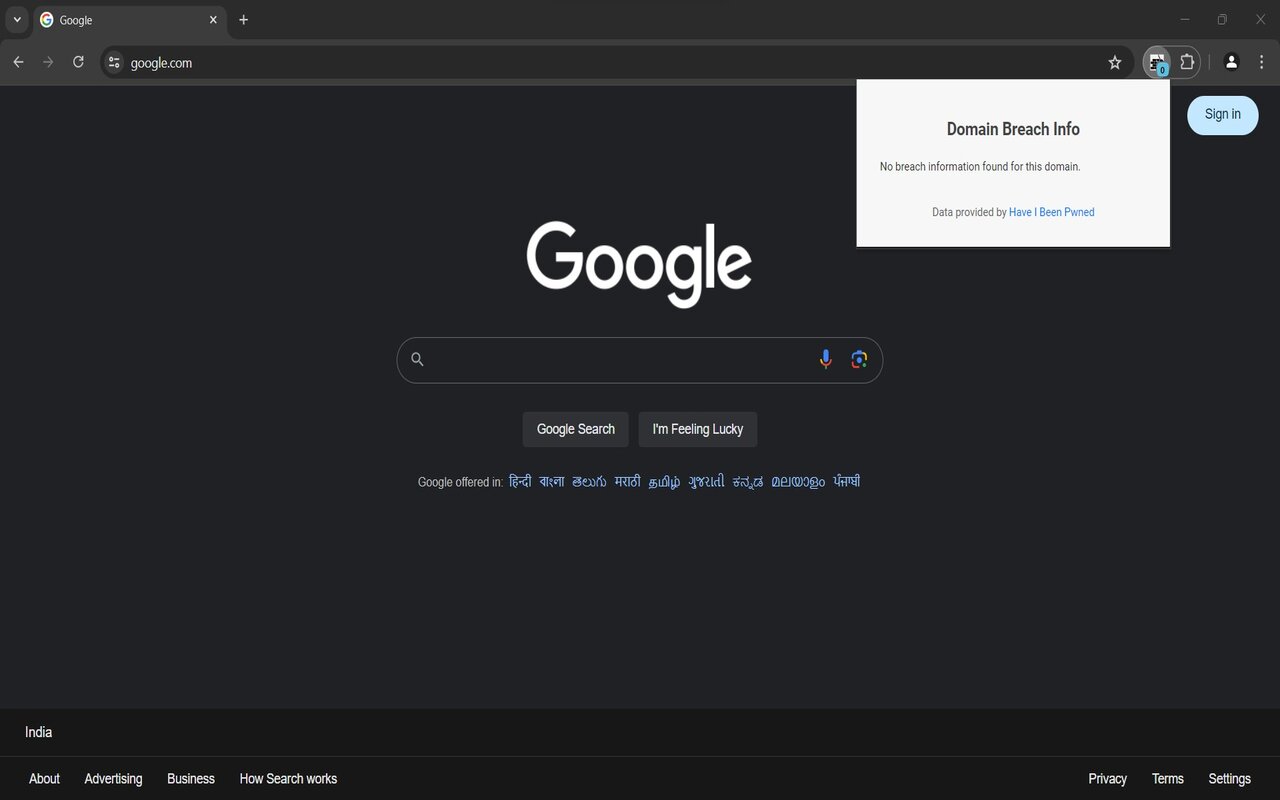Open the Settings footer menu

pyautogui.click(x=1229, y=779)
